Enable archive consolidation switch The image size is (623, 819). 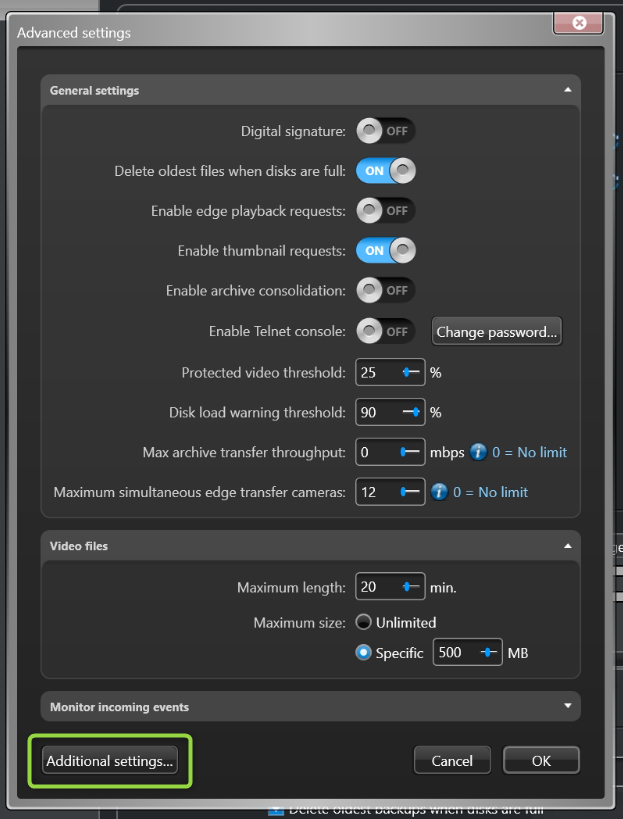385,291
